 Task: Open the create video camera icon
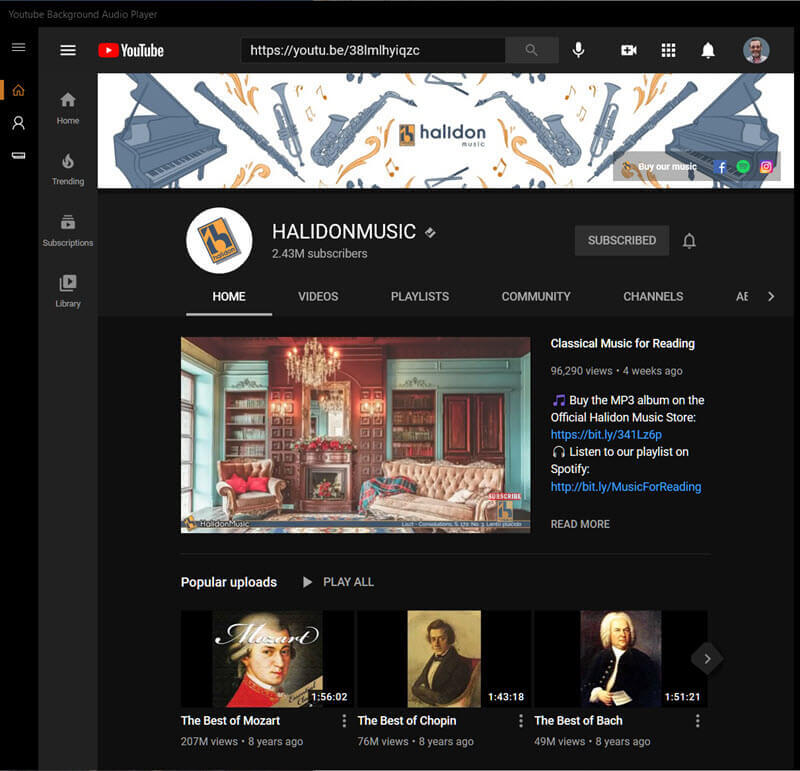(x=629, y=50)
